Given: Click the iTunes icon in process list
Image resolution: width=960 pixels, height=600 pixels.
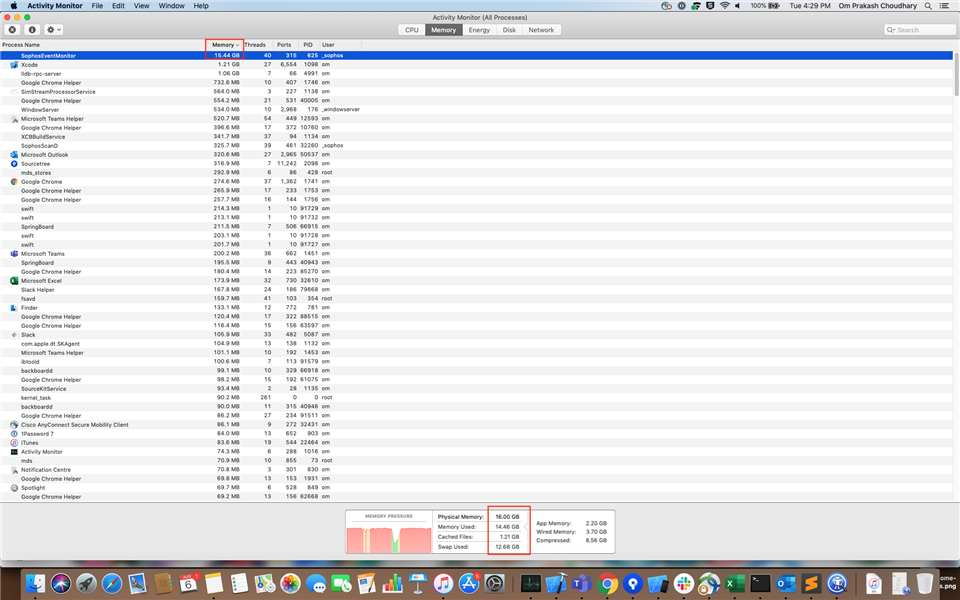Looking at the screenshot, I should coord(14,443).
